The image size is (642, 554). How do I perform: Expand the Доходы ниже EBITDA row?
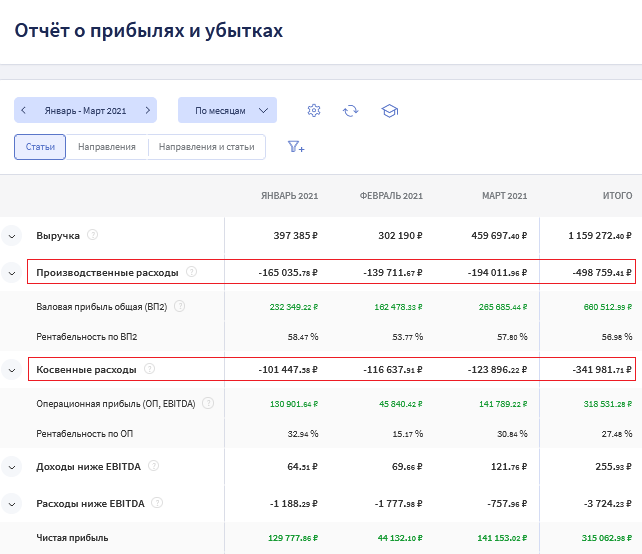(x=12, y=466)
